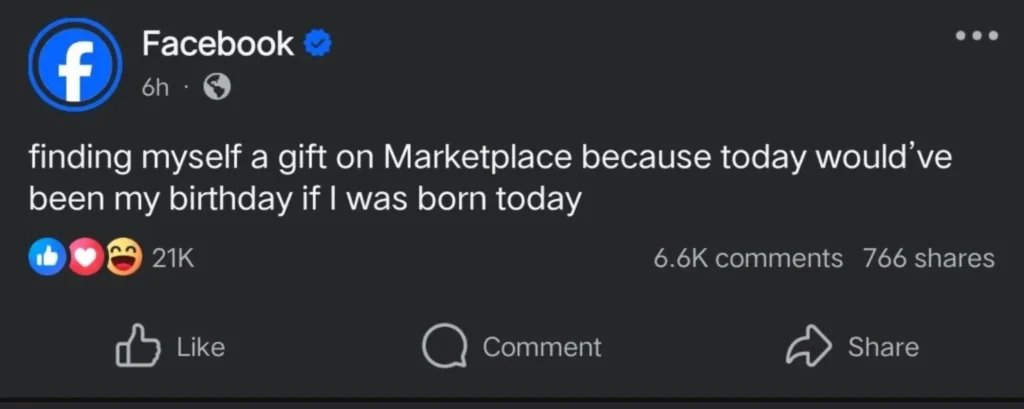Click the blue thumbs-up reaction emoji
The height and width of the screenshot is (409, 1024).
tap(47, 258)
